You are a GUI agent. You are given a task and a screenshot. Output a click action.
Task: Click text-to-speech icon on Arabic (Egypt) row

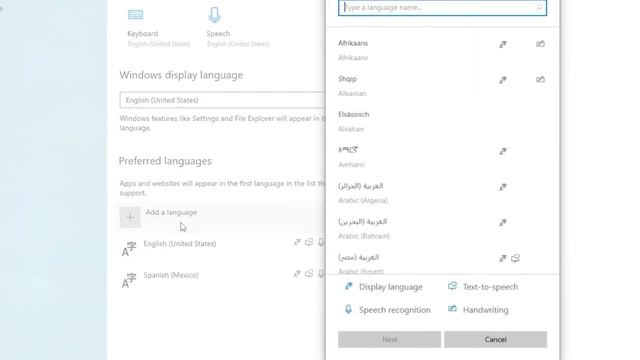pos(516,258)
